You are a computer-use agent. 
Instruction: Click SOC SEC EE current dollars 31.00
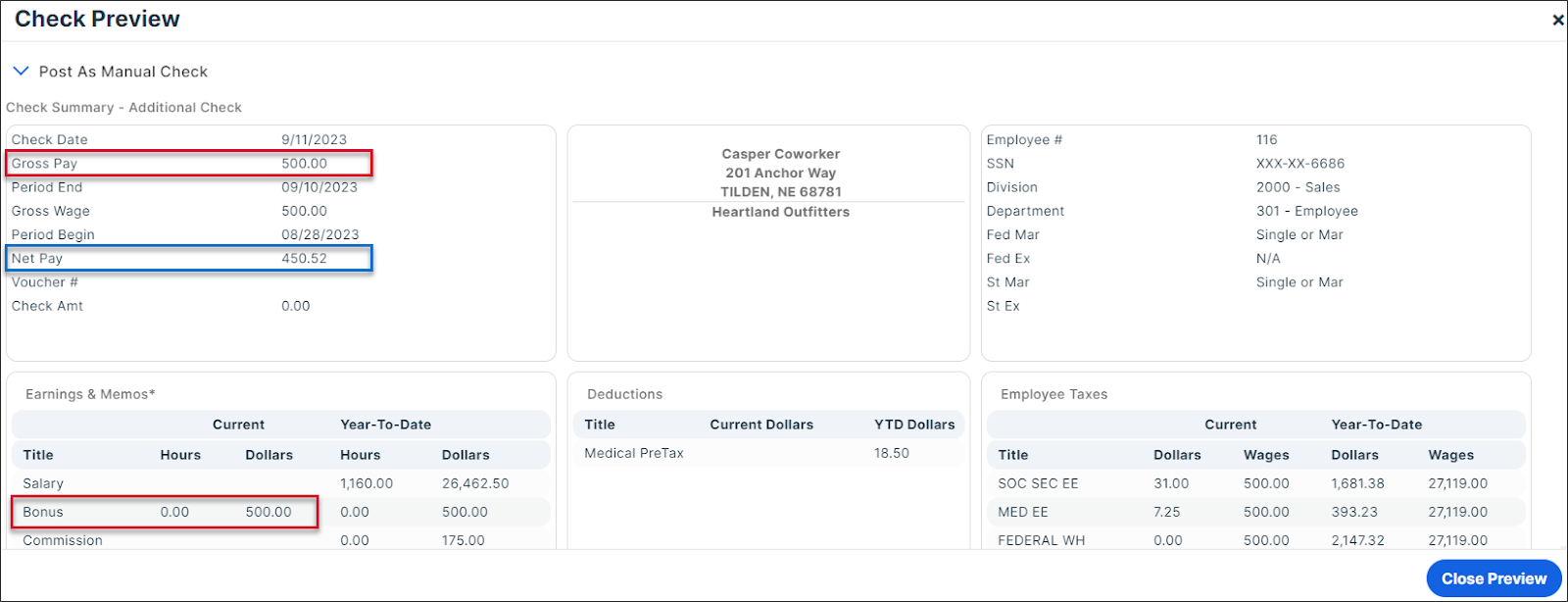point(1171,483)
